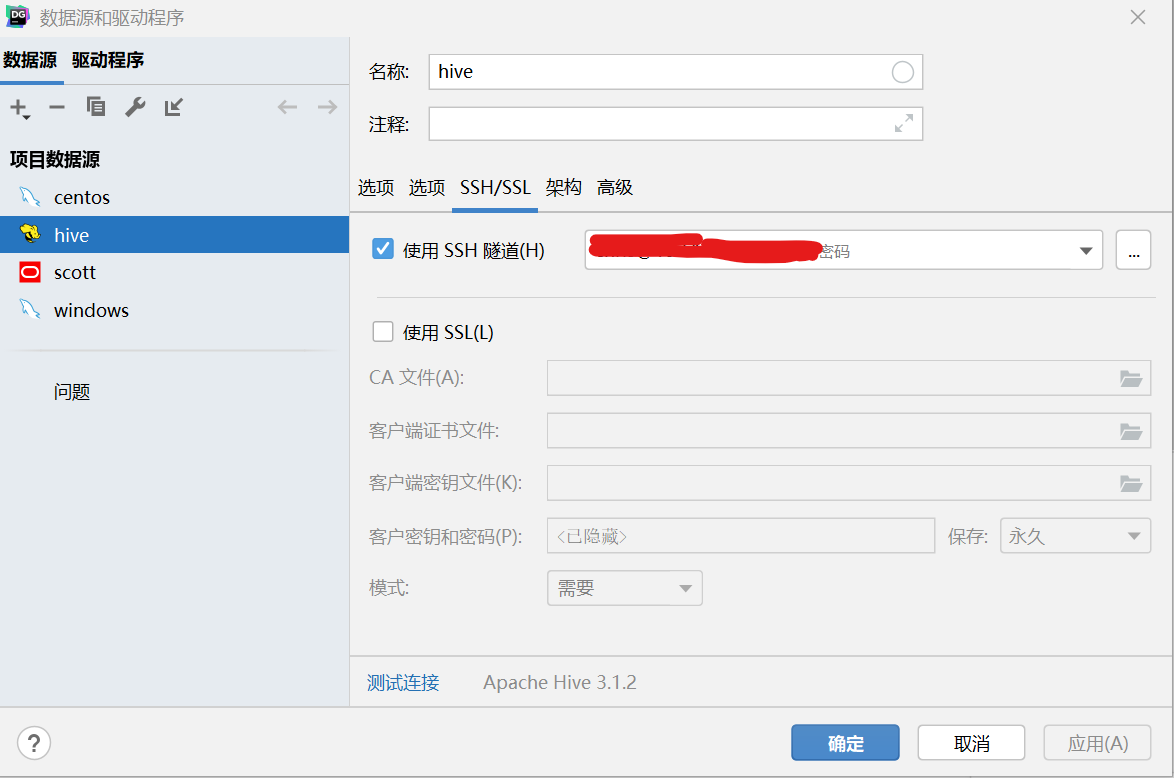Browse for a CA file with folder icon
Image resolution: width=1174 pixels, height=778 pixels.
pyautogui.click(x=1131, y=378)
